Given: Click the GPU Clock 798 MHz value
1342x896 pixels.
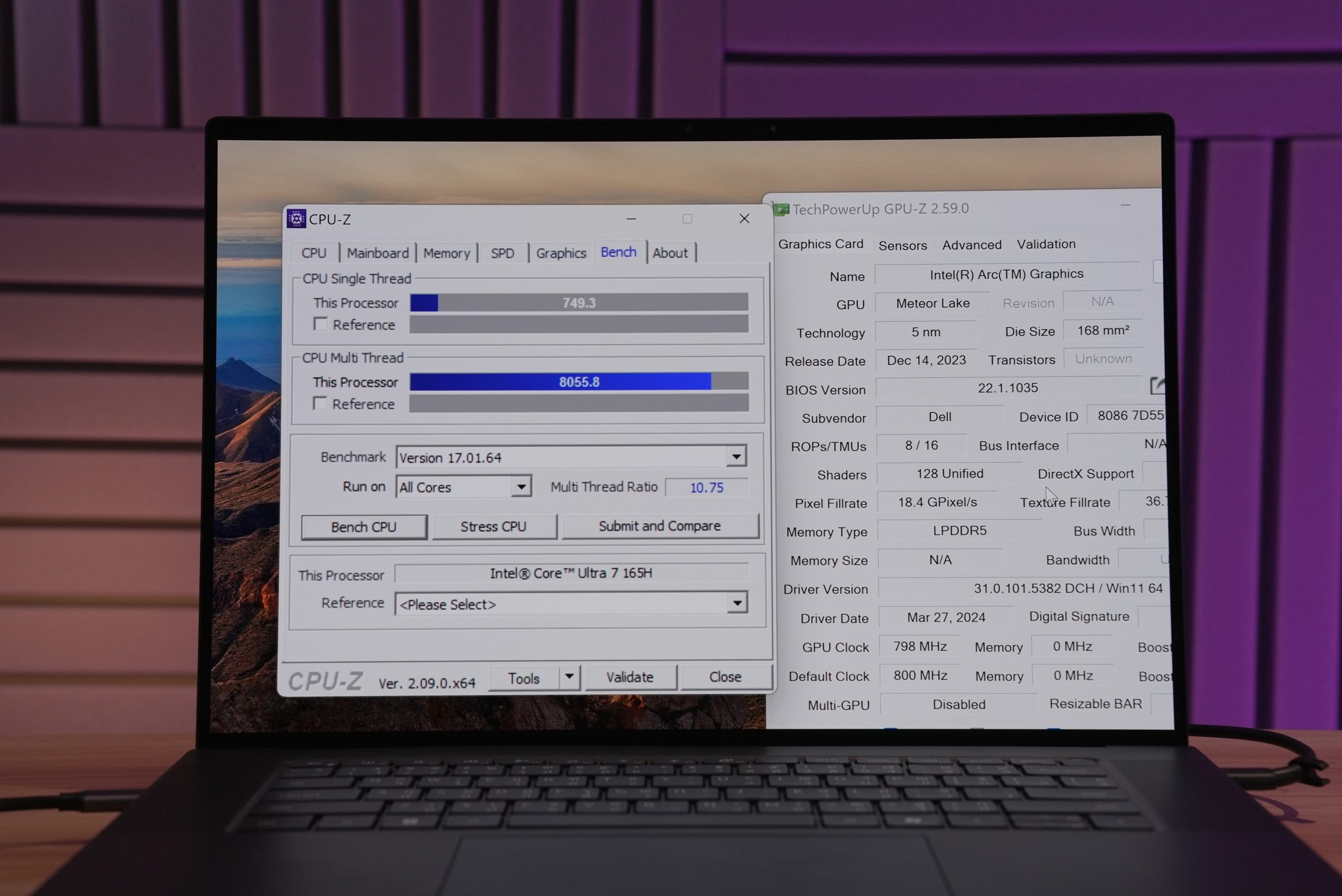Looking at the screenshot, I should [x=920, y=646].
